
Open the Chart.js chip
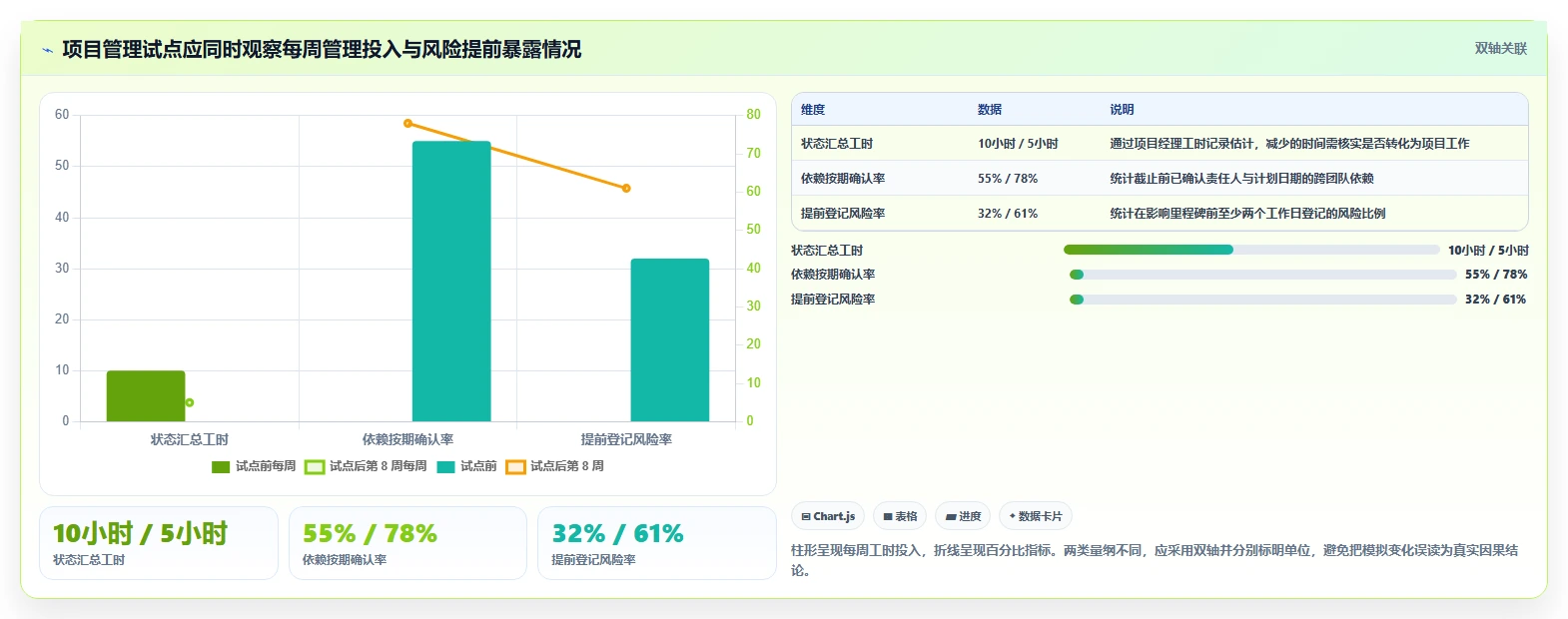click(828, 516)
